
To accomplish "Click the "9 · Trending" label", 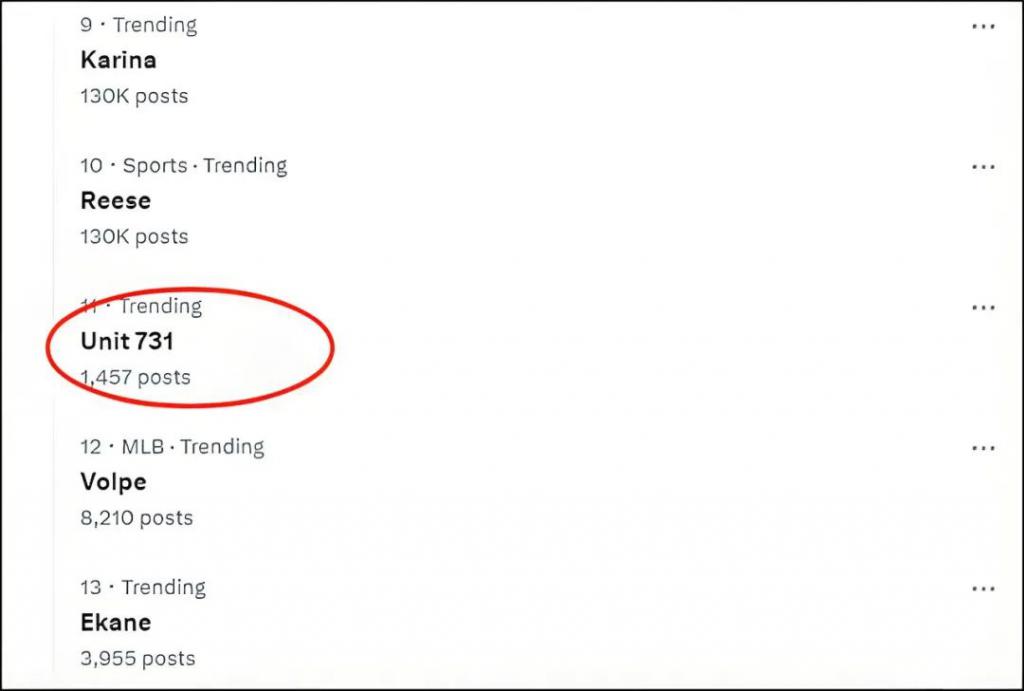I will click(138, 25).
